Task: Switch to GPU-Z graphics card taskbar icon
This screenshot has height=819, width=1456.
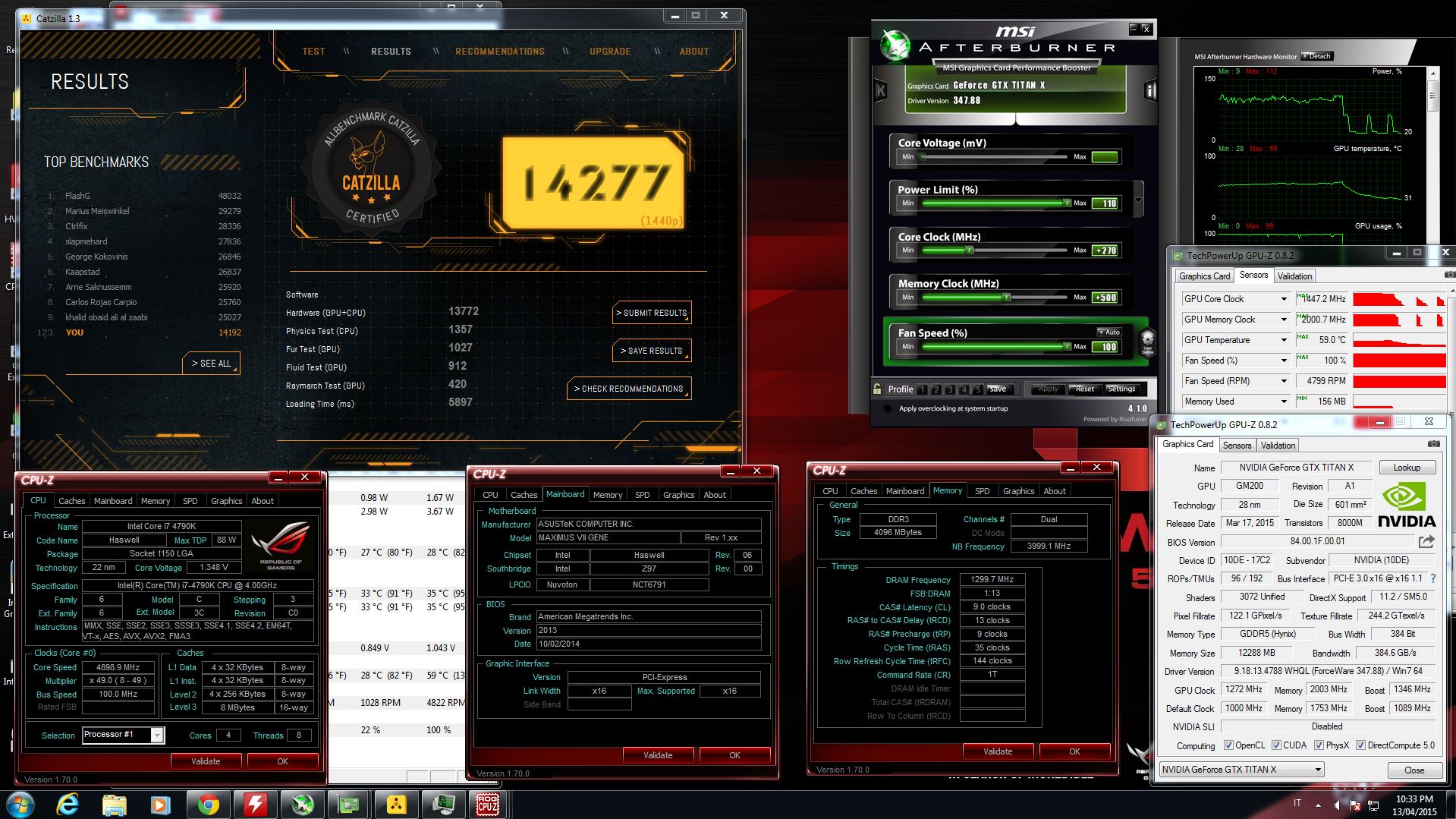Action: point(349,804)
